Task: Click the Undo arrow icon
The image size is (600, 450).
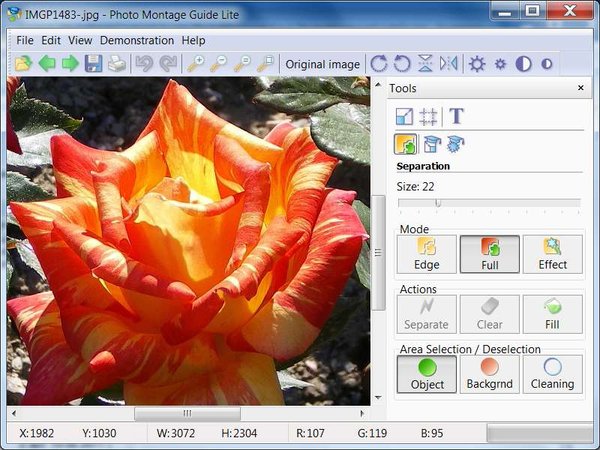Action: click(143, 64)
